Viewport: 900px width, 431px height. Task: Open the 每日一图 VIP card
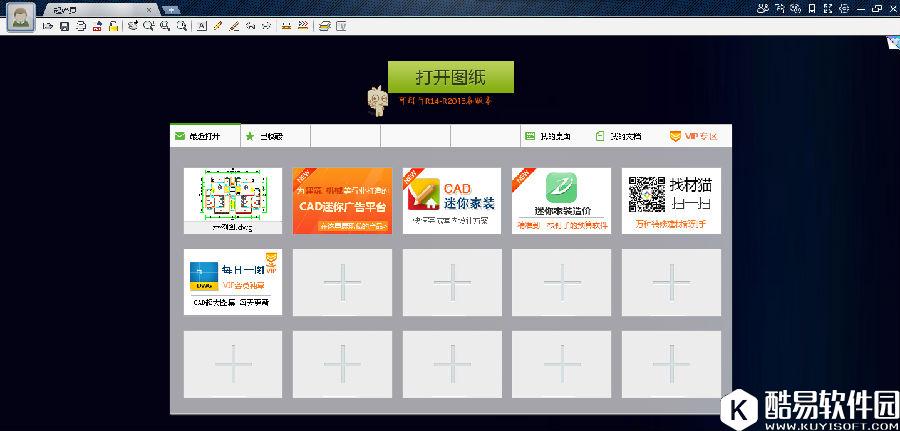click(x=233, y=282)
